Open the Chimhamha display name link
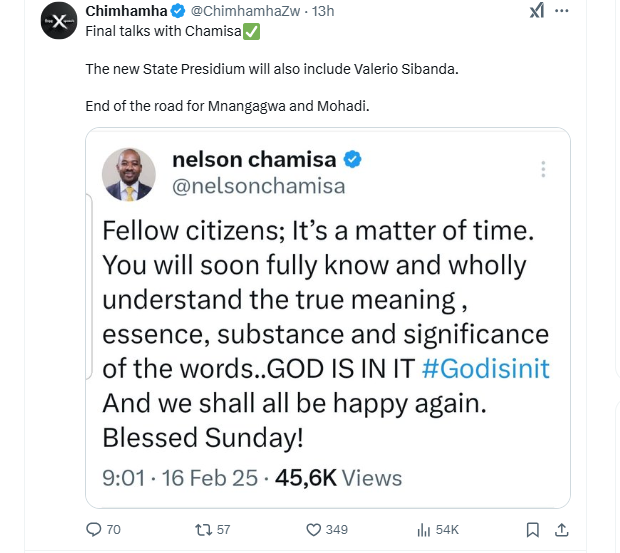This screenshot has height=553, width=620. tap(125, 11)
